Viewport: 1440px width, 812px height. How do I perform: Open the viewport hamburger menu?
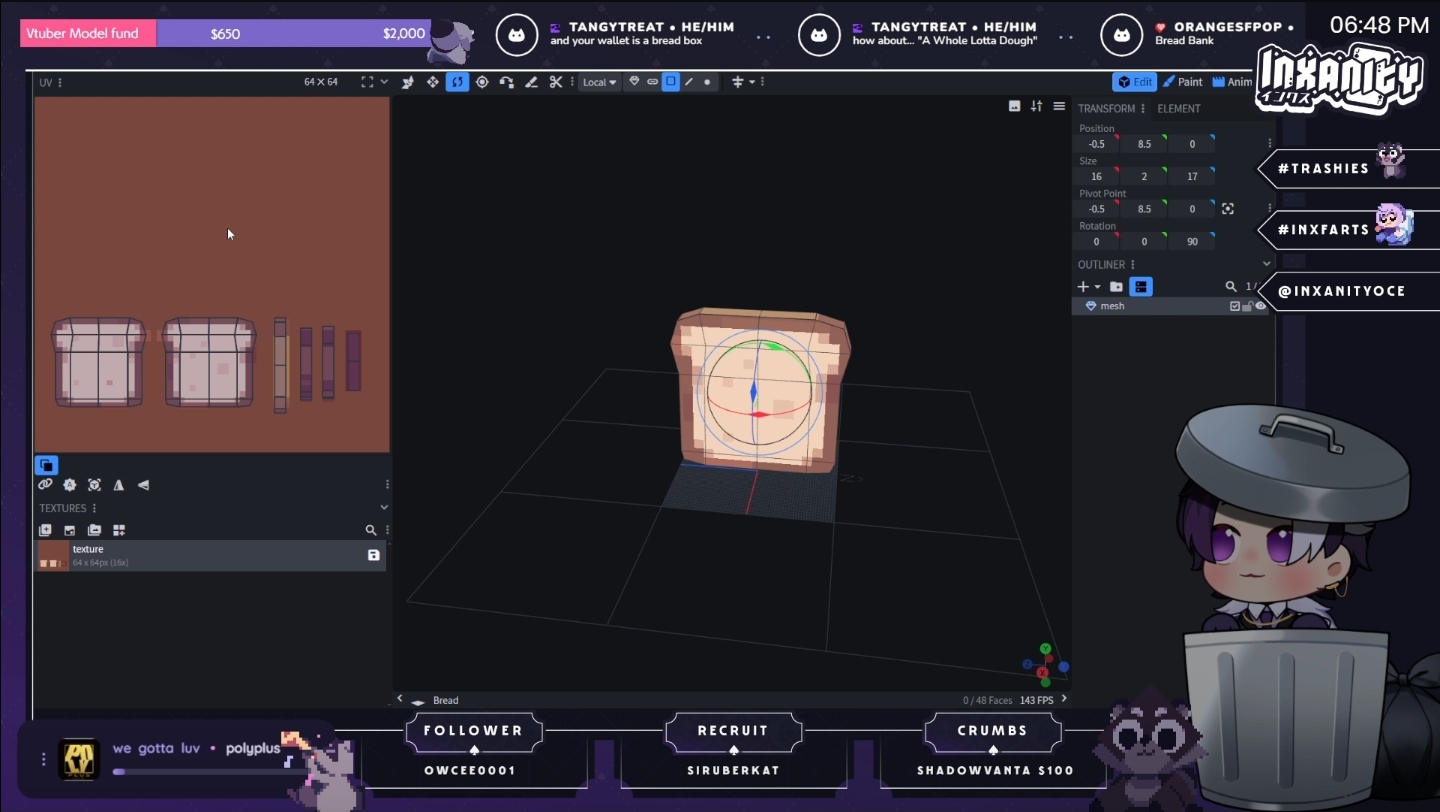(1059, 106)
